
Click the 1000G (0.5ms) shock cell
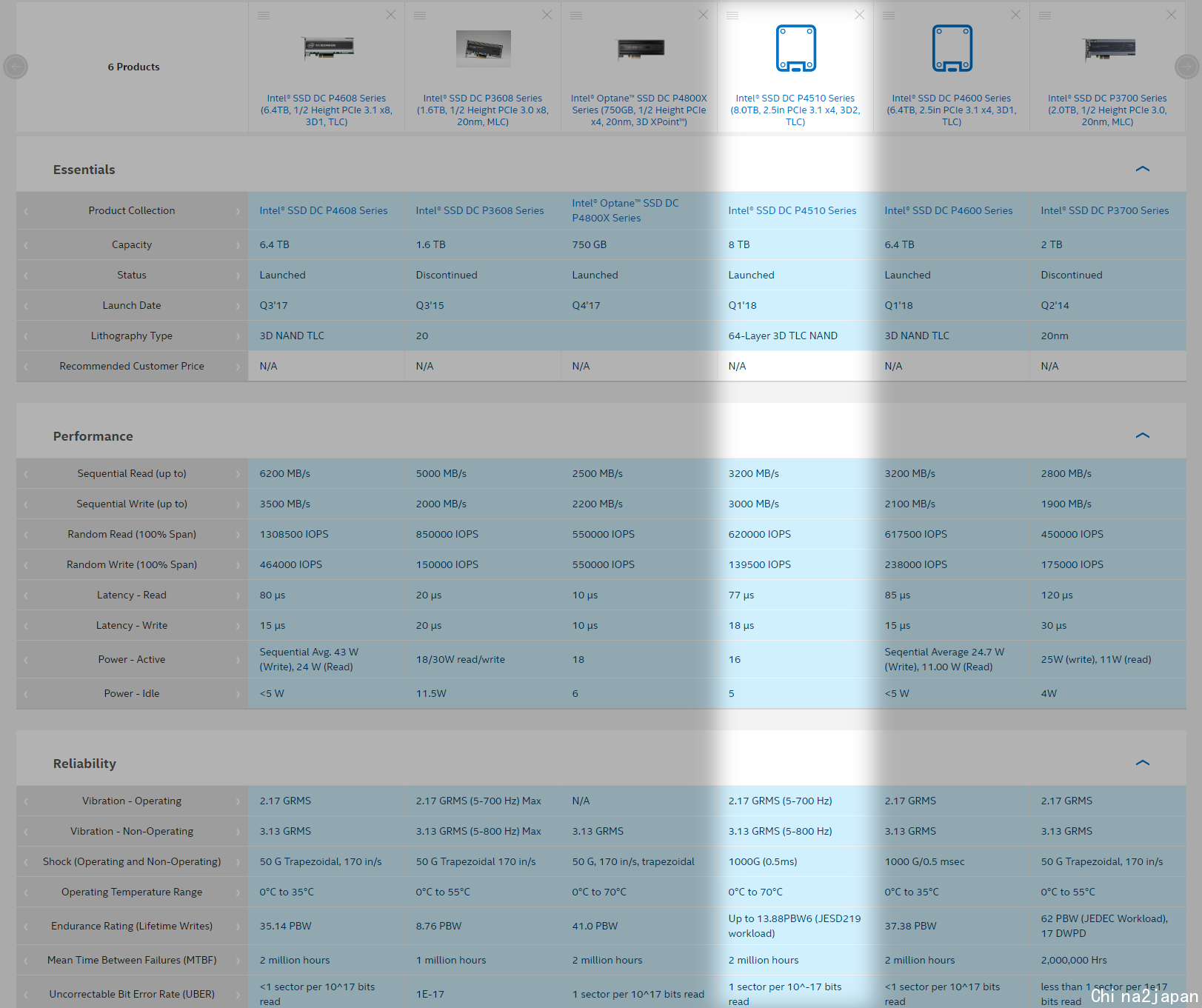[x=763, y=861]
